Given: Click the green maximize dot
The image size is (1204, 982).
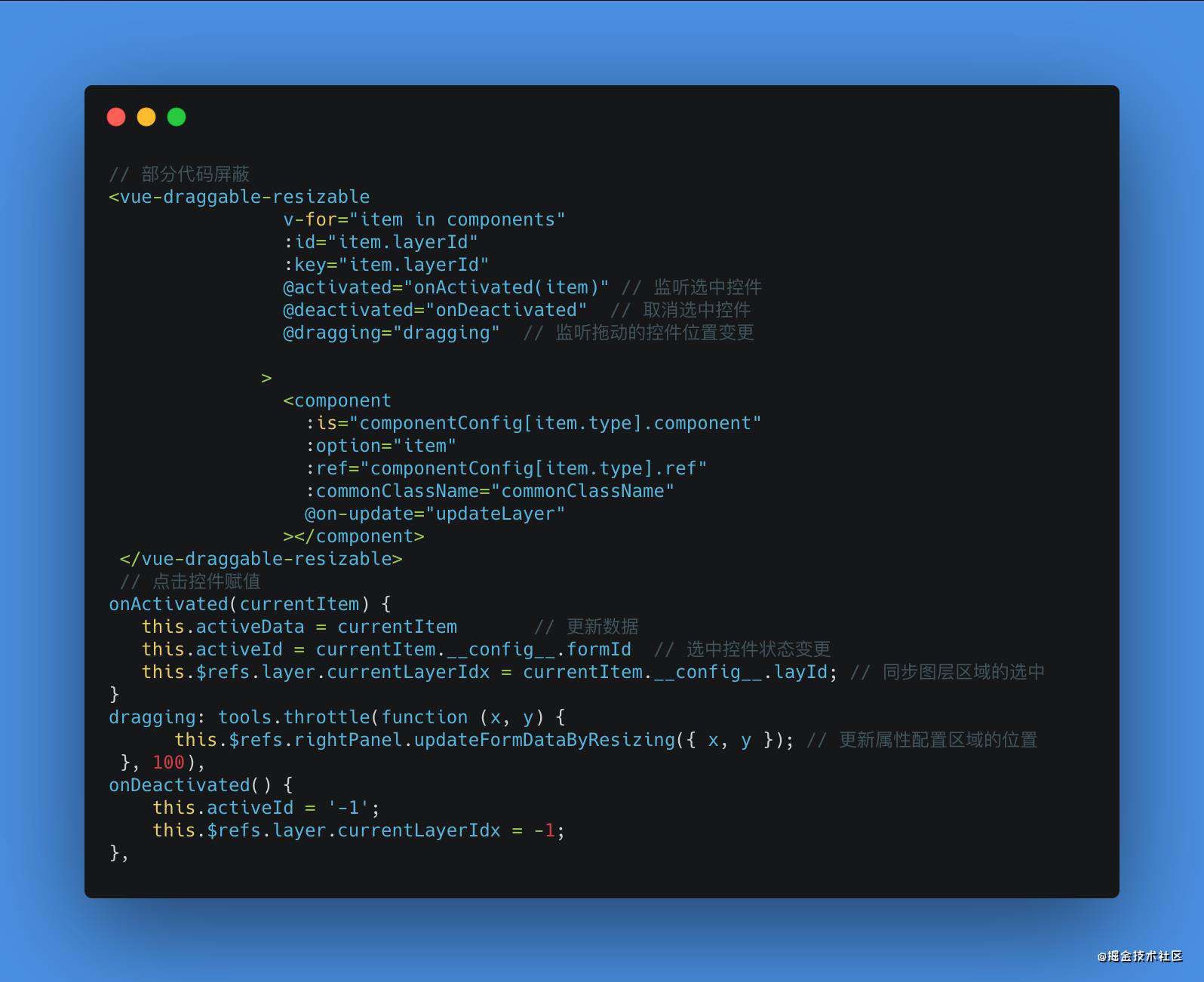Looking at the screenshot, I should [177, 117].
